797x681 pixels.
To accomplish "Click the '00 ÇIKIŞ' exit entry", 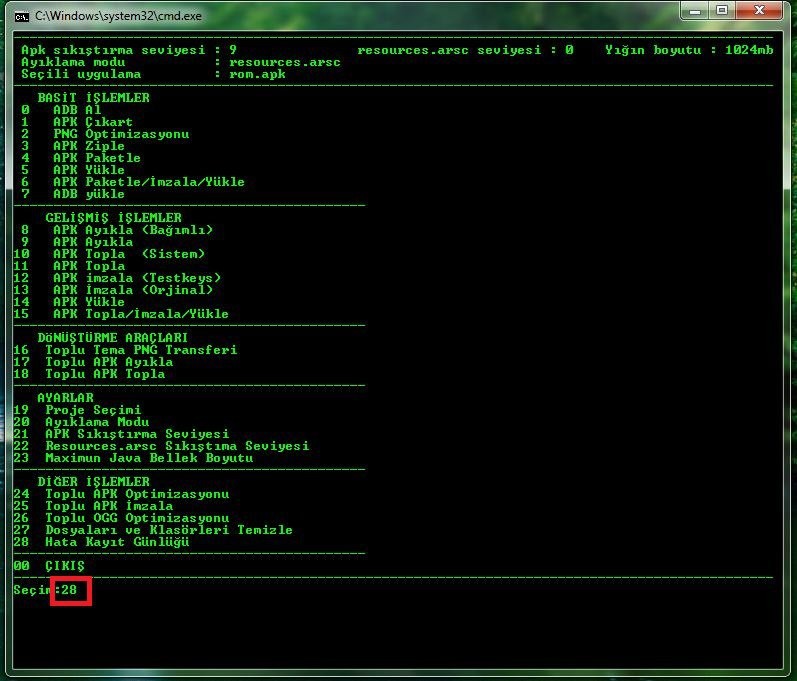I will pyautogui.click(x=49, y=566).
